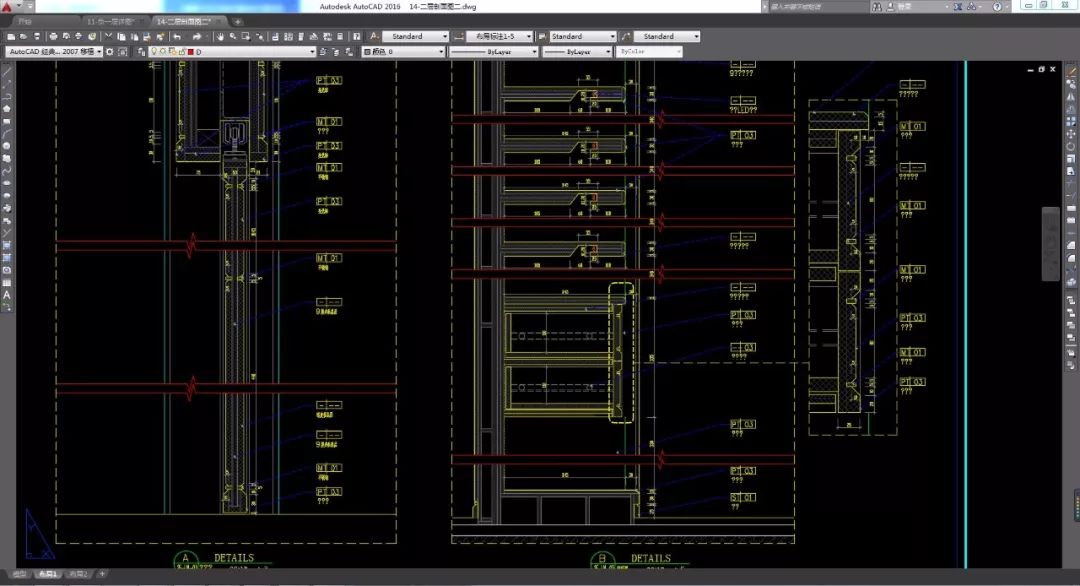Toggle the layer freeze sun icon

pyautogui.click(x=161, y=51)
